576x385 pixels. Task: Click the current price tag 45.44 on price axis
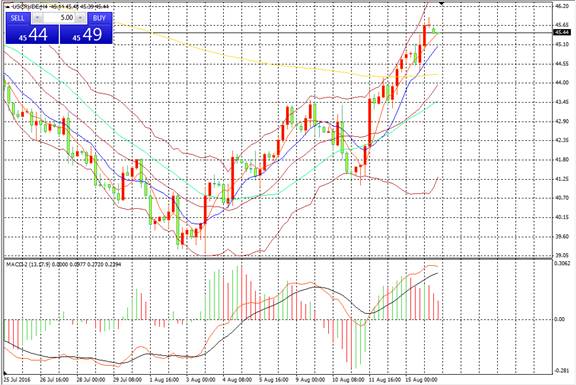pyautogui.click(x=562, y=32)
